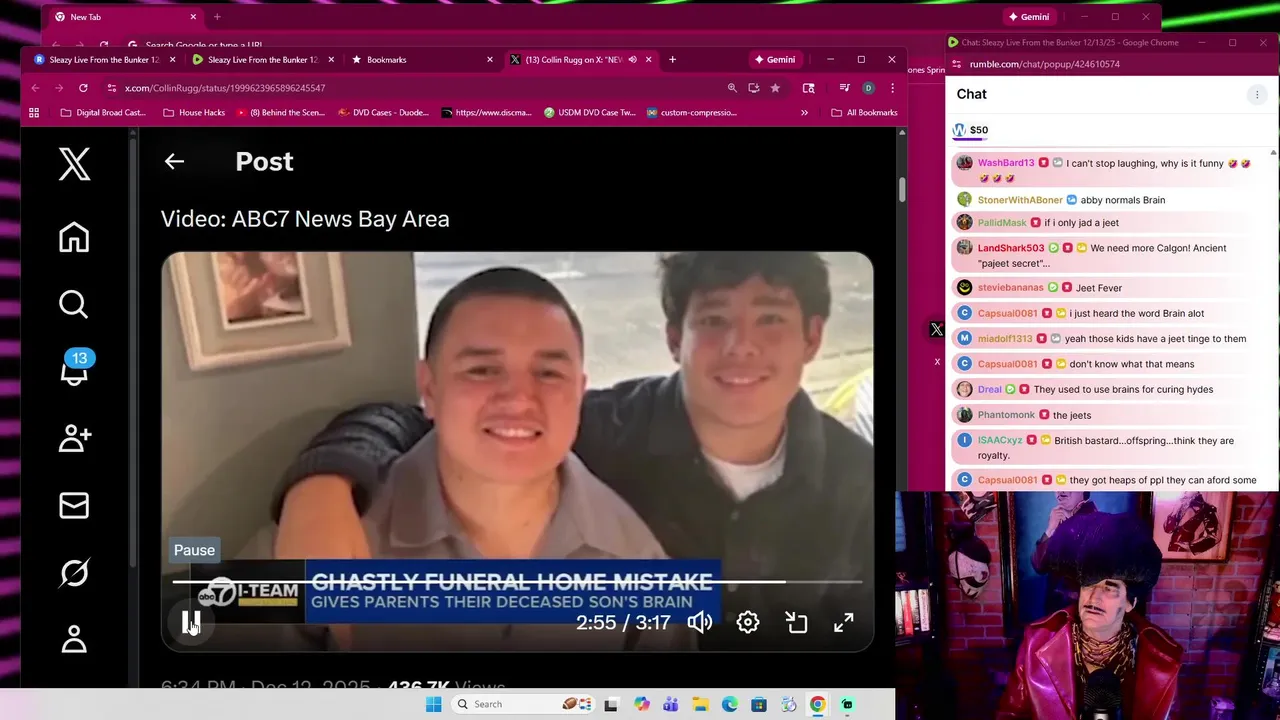Open Microsoft Edge from taskbar
Image resolution: width=1280 pixels, height=720 pixels.
coord(730,704)
